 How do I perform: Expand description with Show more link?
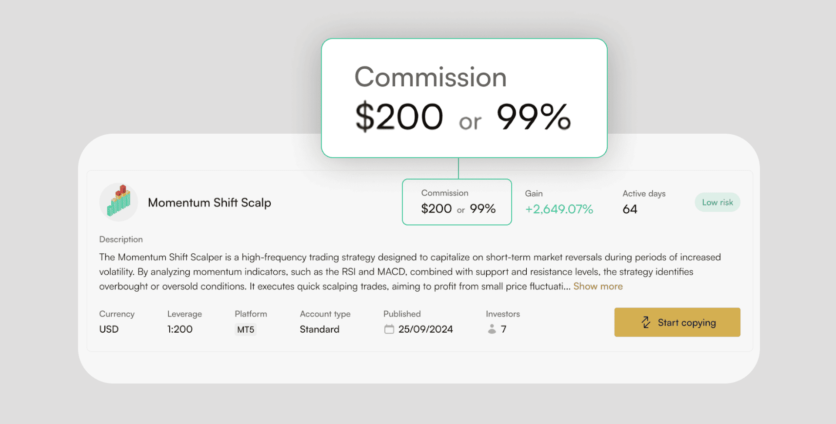[x=597, y=286]
